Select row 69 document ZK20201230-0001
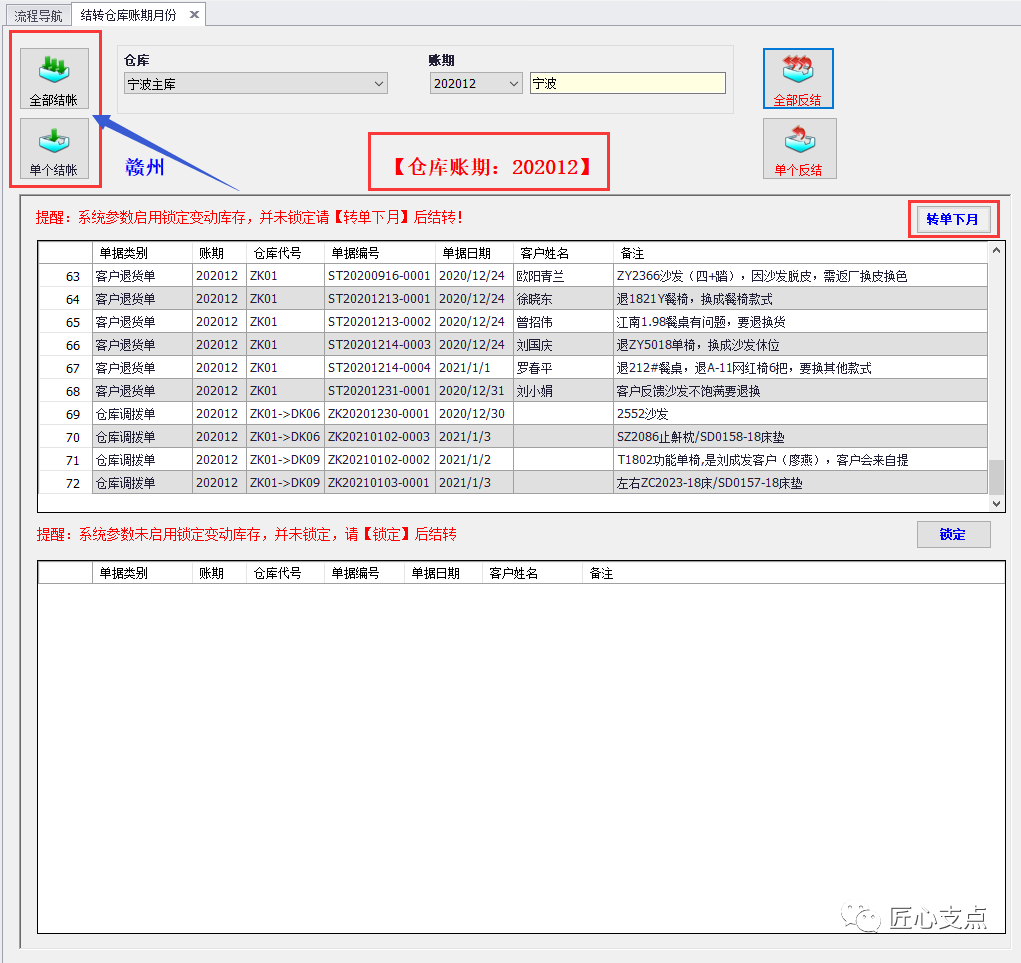Image resolution: width=1021 pixels, height=963 pixels. click(379, 414)
